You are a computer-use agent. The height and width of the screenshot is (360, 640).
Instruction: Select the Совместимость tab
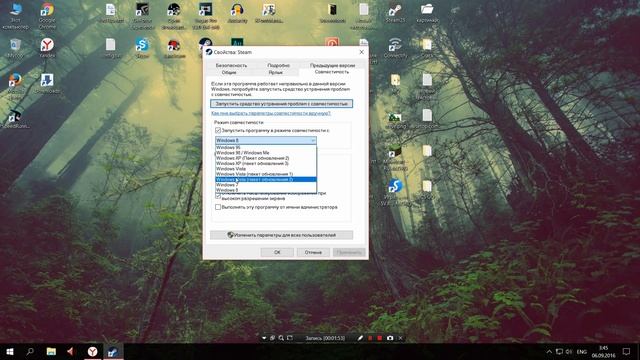point(332,72)
